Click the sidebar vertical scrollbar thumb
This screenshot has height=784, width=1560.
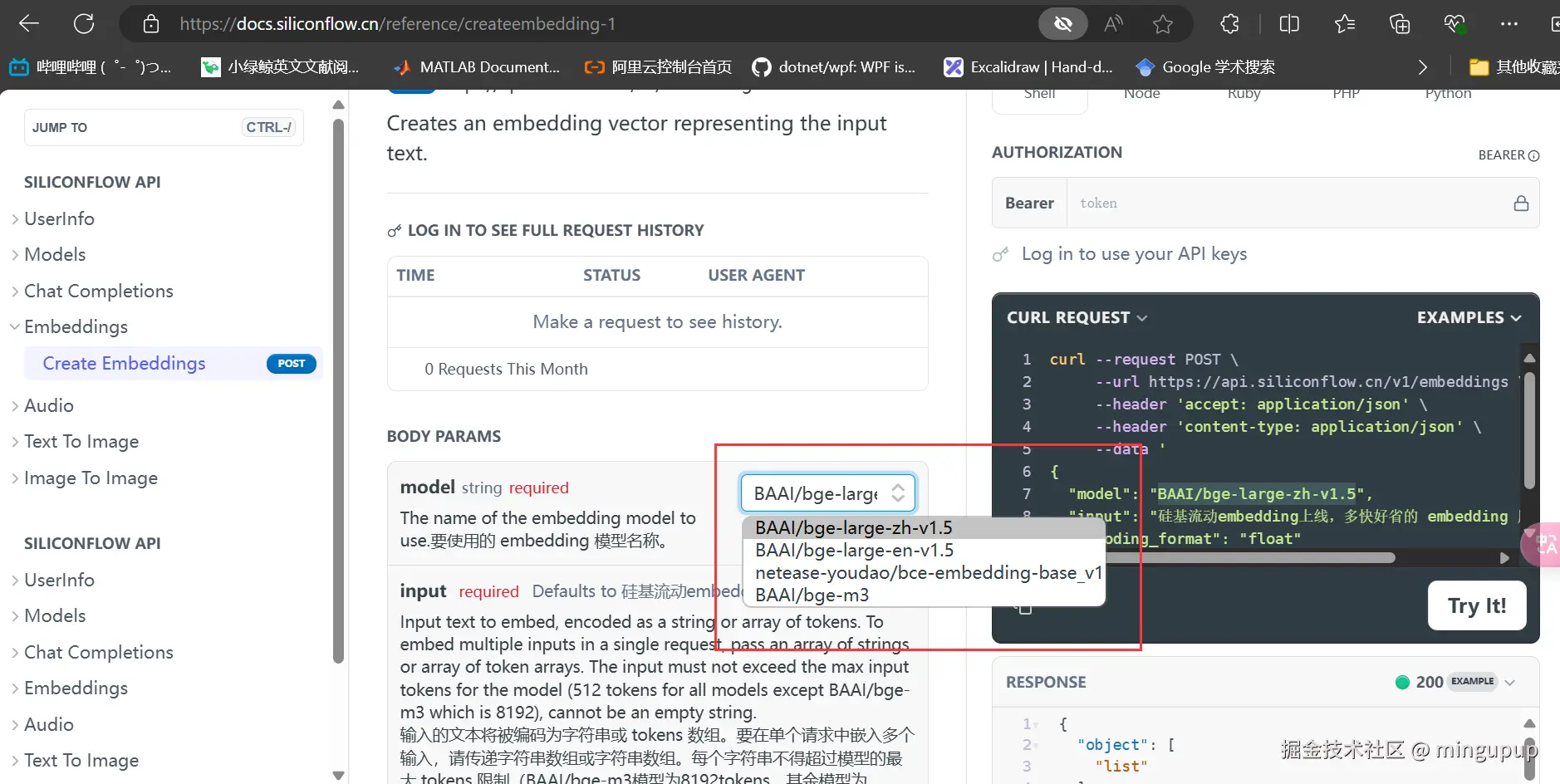coord(338,391)
